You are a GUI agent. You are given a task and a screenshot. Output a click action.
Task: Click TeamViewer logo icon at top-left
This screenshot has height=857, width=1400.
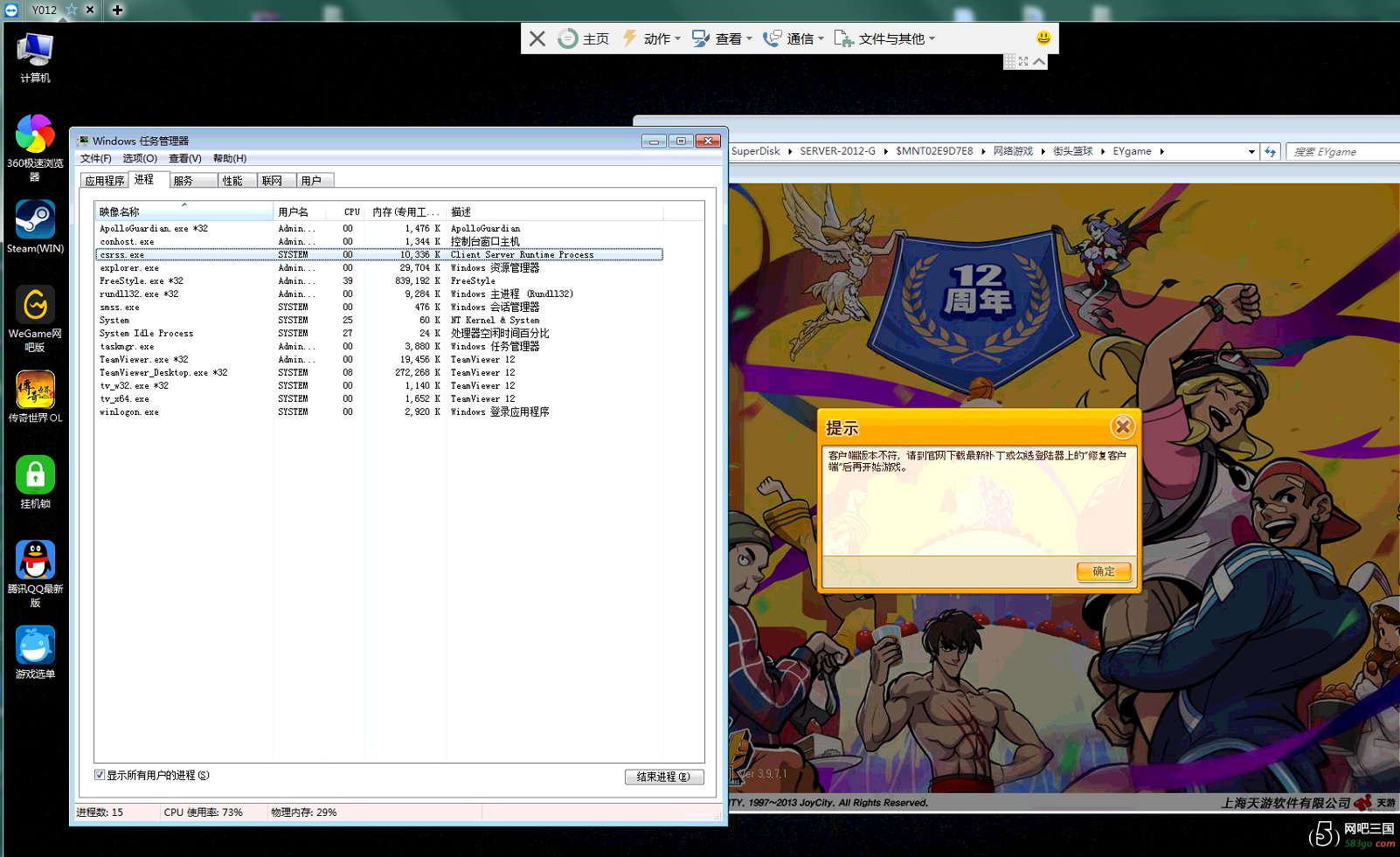click(11, 10)
